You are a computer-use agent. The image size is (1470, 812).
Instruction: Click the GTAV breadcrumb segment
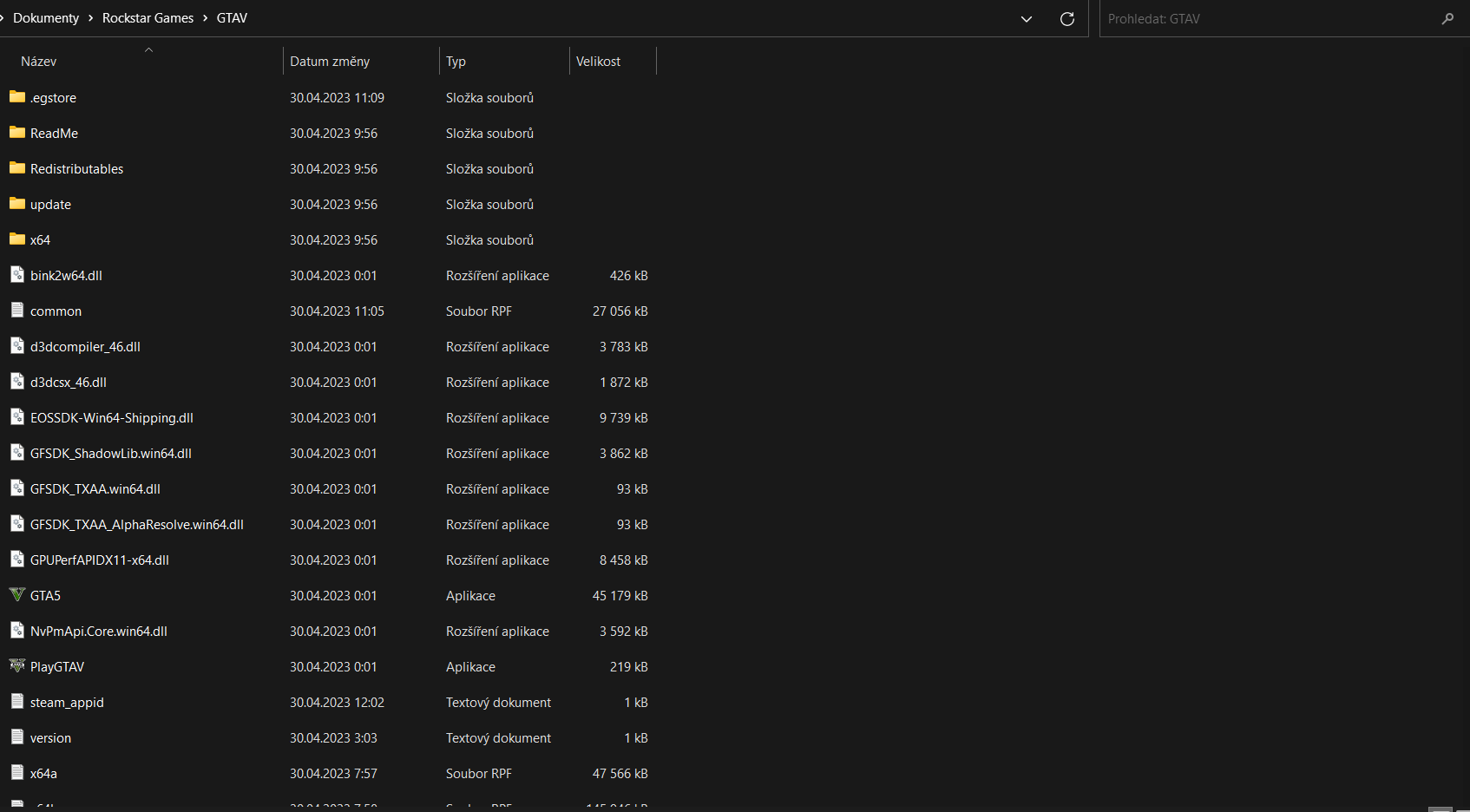pyautogui.click(x=232, y=18)
